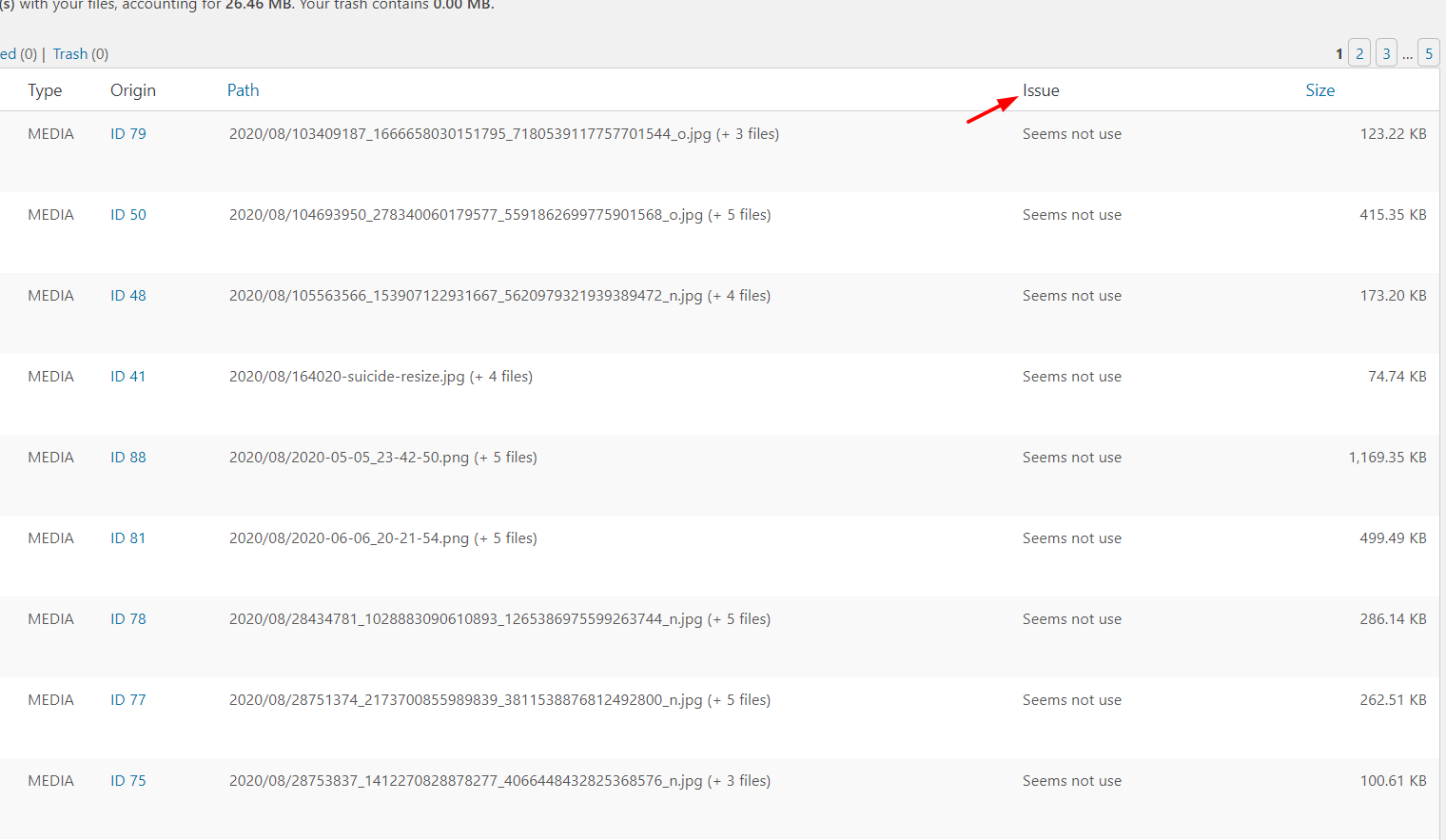
Task: Select path 2020/08/104693950_278340060179577 jpg
Action: (499, 215)
